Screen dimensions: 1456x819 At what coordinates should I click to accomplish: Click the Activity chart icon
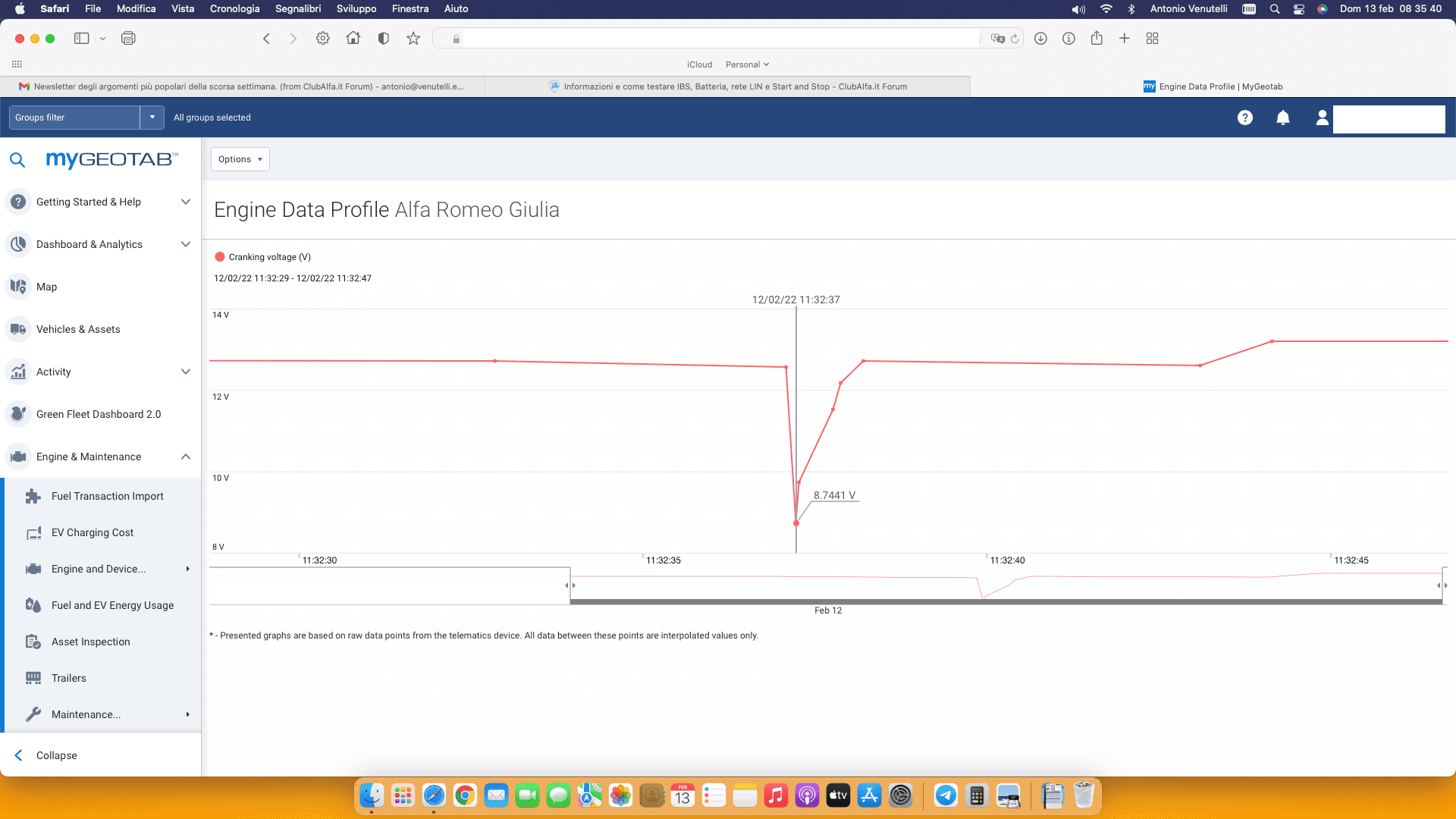click(x=18, y=372)
